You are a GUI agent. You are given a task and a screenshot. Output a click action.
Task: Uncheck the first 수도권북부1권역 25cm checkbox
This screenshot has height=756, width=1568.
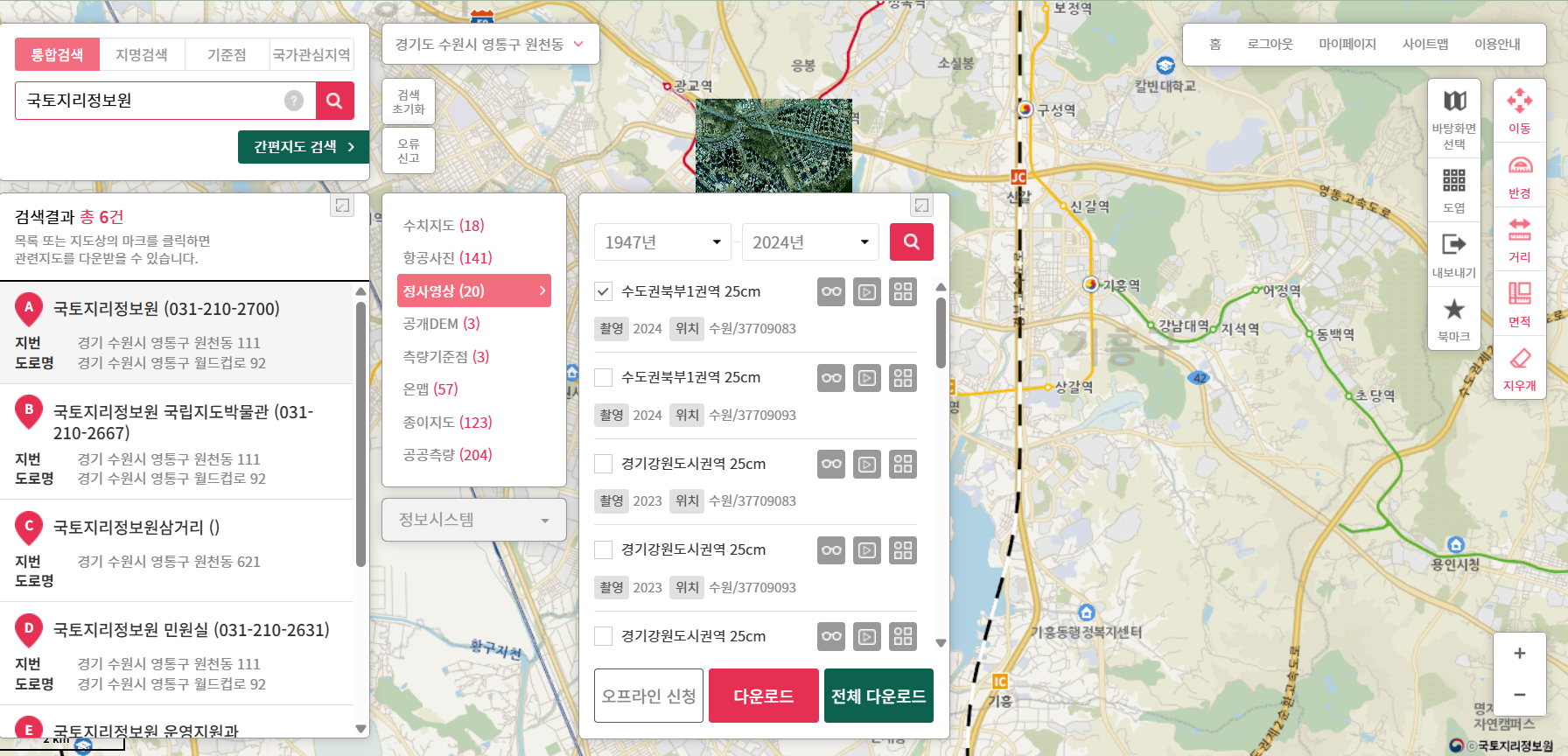[603, 291]
